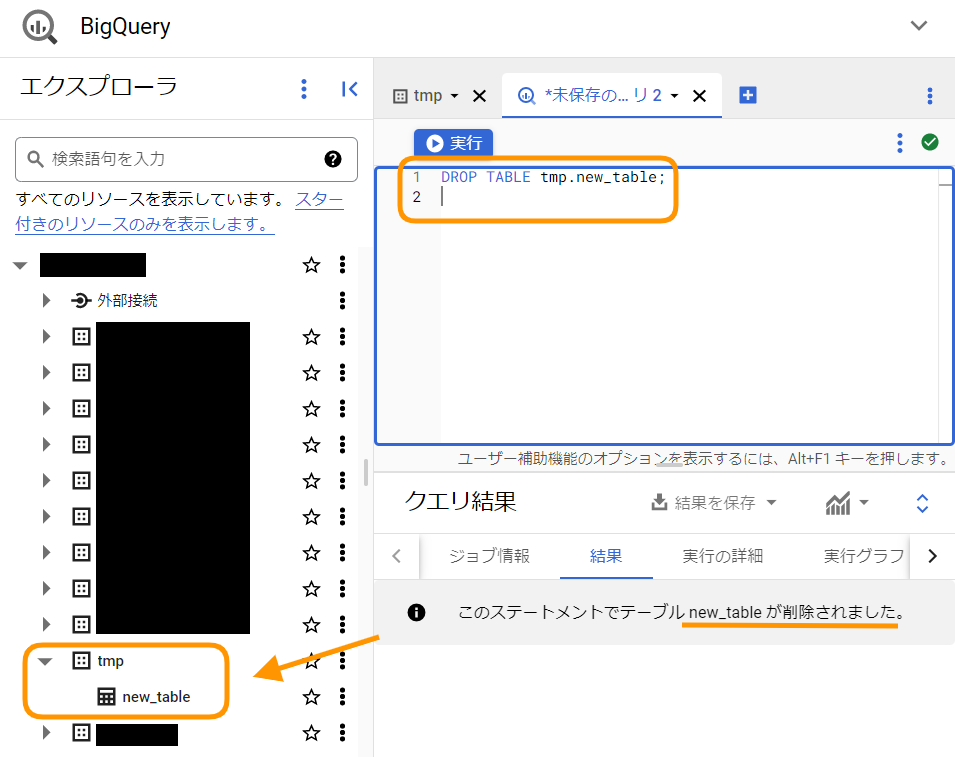Click the search help question mark icon
Screen dimensions: 955x757
pos(333,159)
